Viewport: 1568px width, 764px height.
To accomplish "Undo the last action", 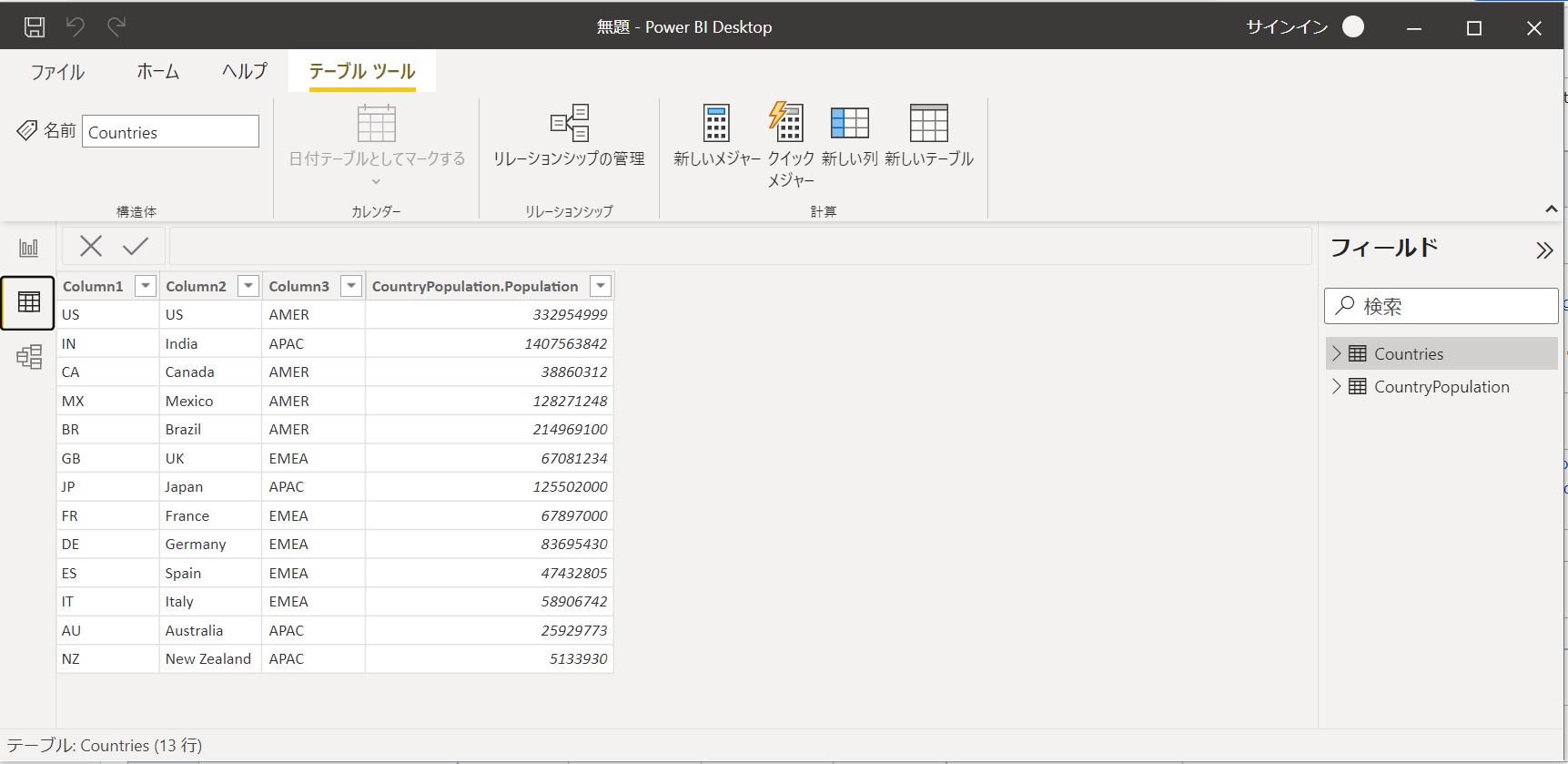I will coord(76,27).
